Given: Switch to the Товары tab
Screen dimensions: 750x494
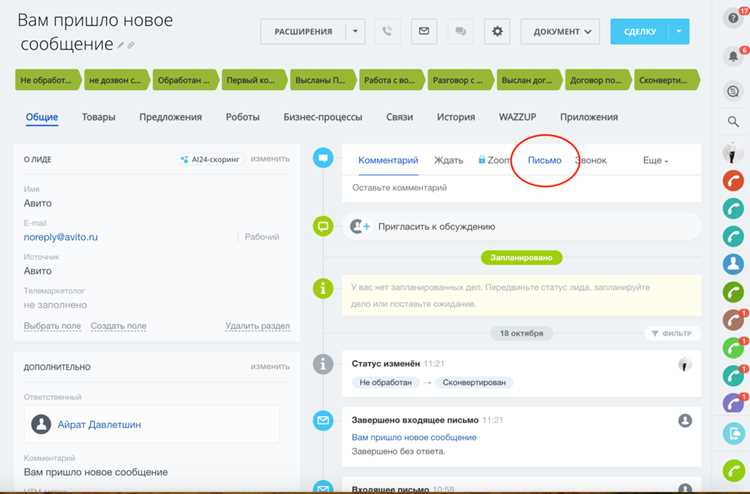Looking at the screenshot, I should pyautogui.click(x=99, y=117).
